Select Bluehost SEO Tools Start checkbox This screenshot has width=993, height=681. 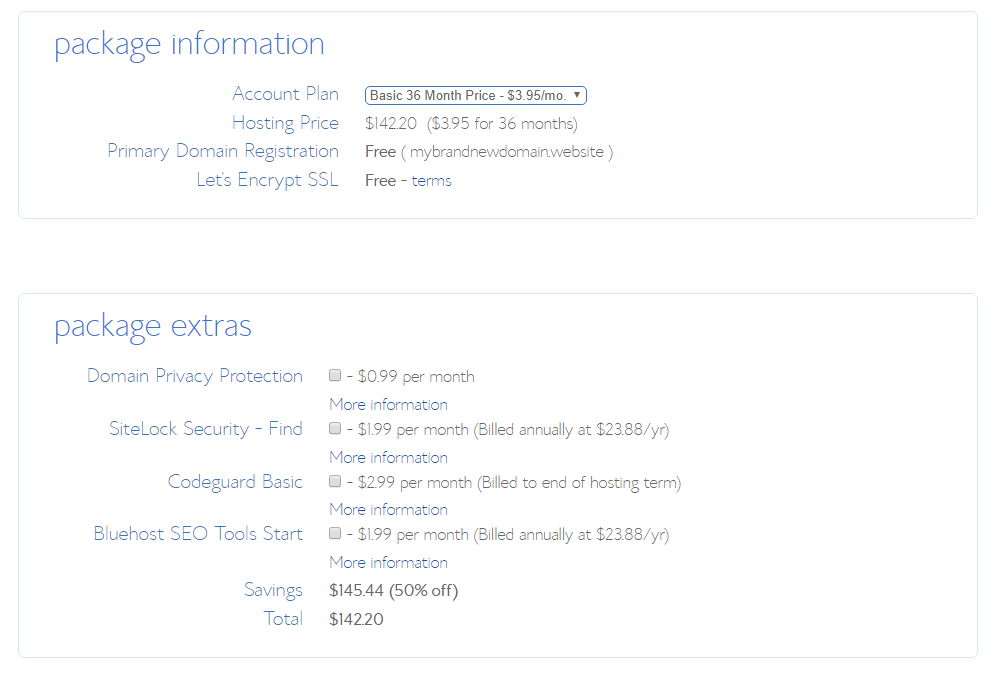335,533
